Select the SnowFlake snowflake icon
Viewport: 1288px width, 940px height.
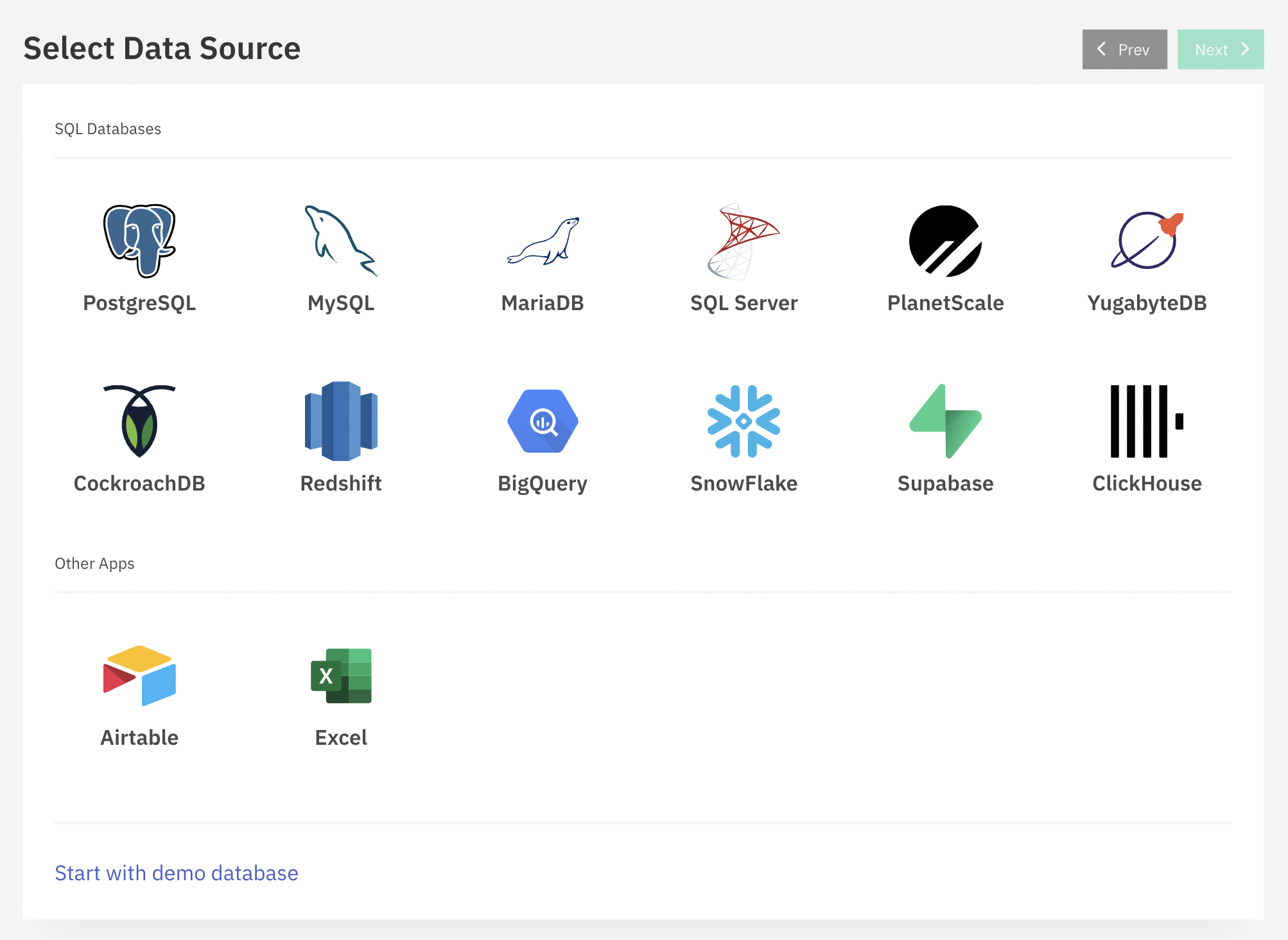click(x=744, y=421)
